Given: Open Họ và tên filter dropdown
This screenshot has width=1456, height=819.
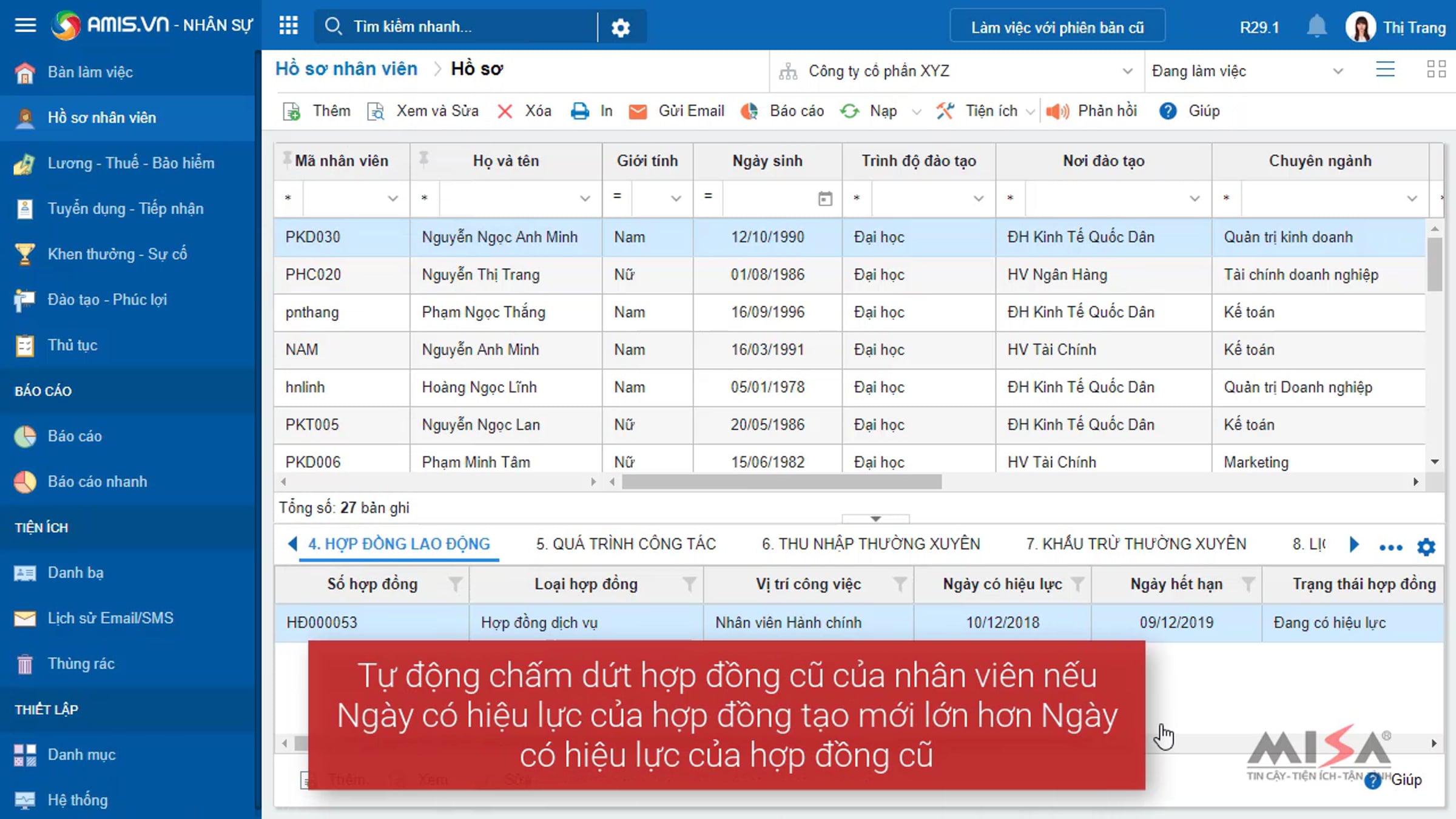Looking at the screenshot, I should 585,198.
